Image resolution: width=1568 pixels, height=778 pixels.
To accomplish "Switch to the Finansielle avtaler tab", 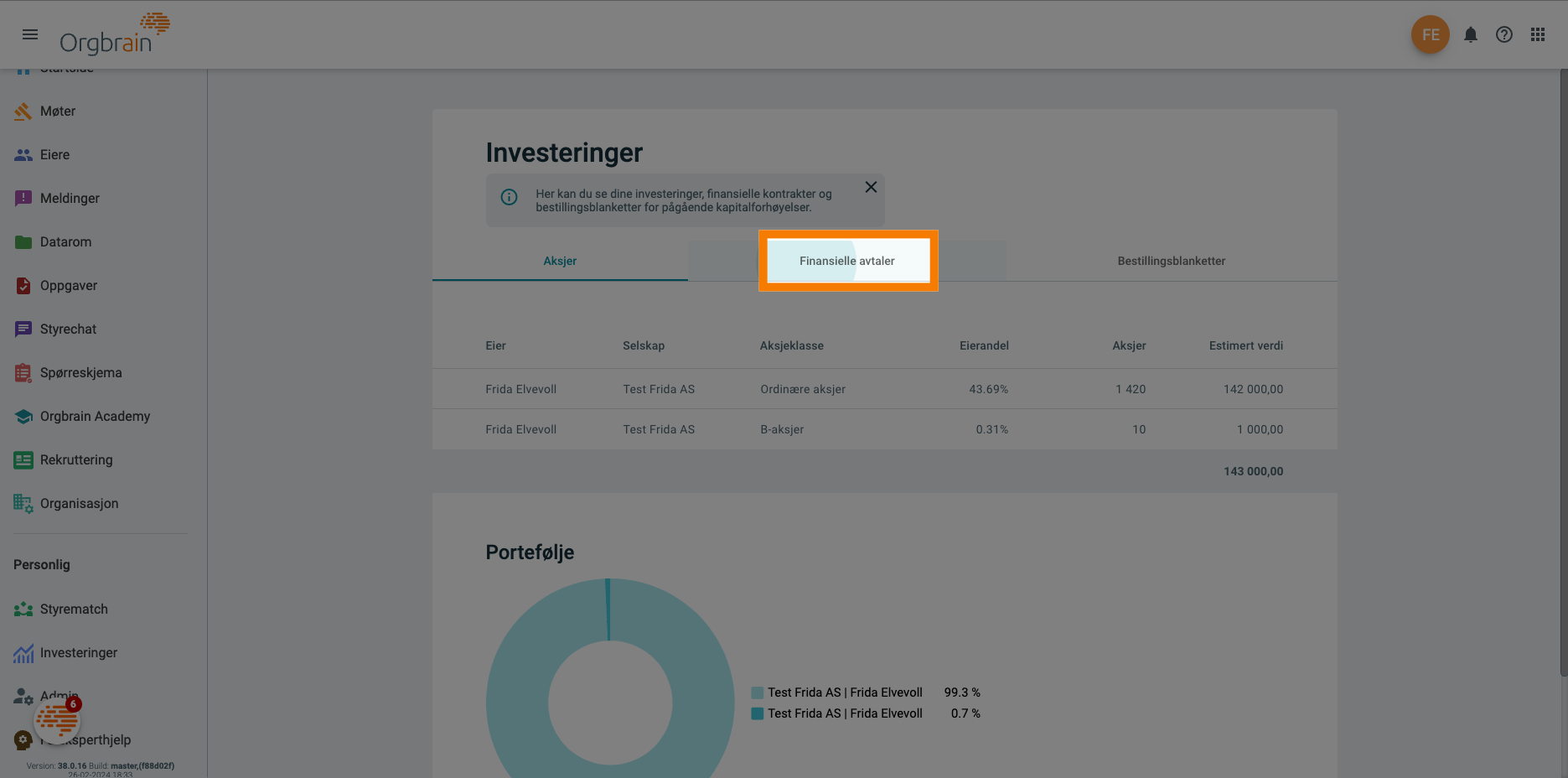I will coord(847,261).
